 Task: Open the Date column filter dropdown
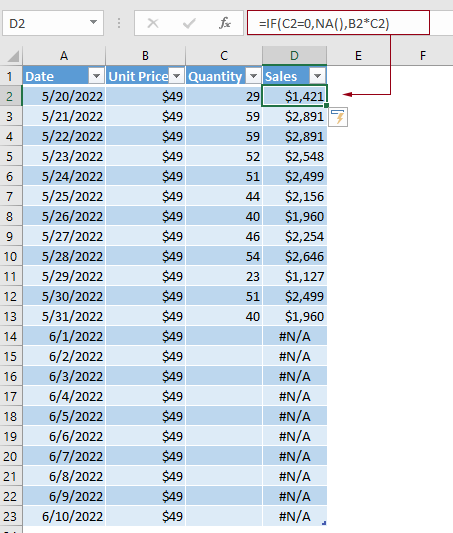click(x=97, y=76)
